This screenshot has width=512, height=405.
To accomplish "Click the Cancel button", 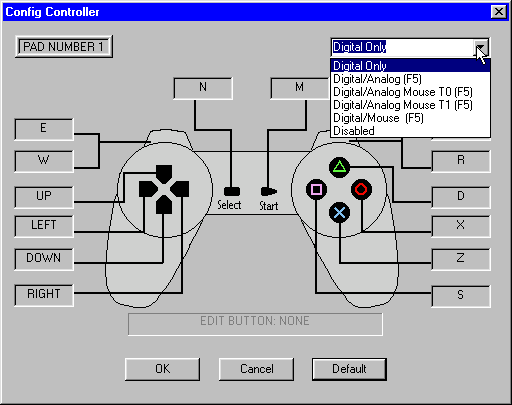I will 256,369.
